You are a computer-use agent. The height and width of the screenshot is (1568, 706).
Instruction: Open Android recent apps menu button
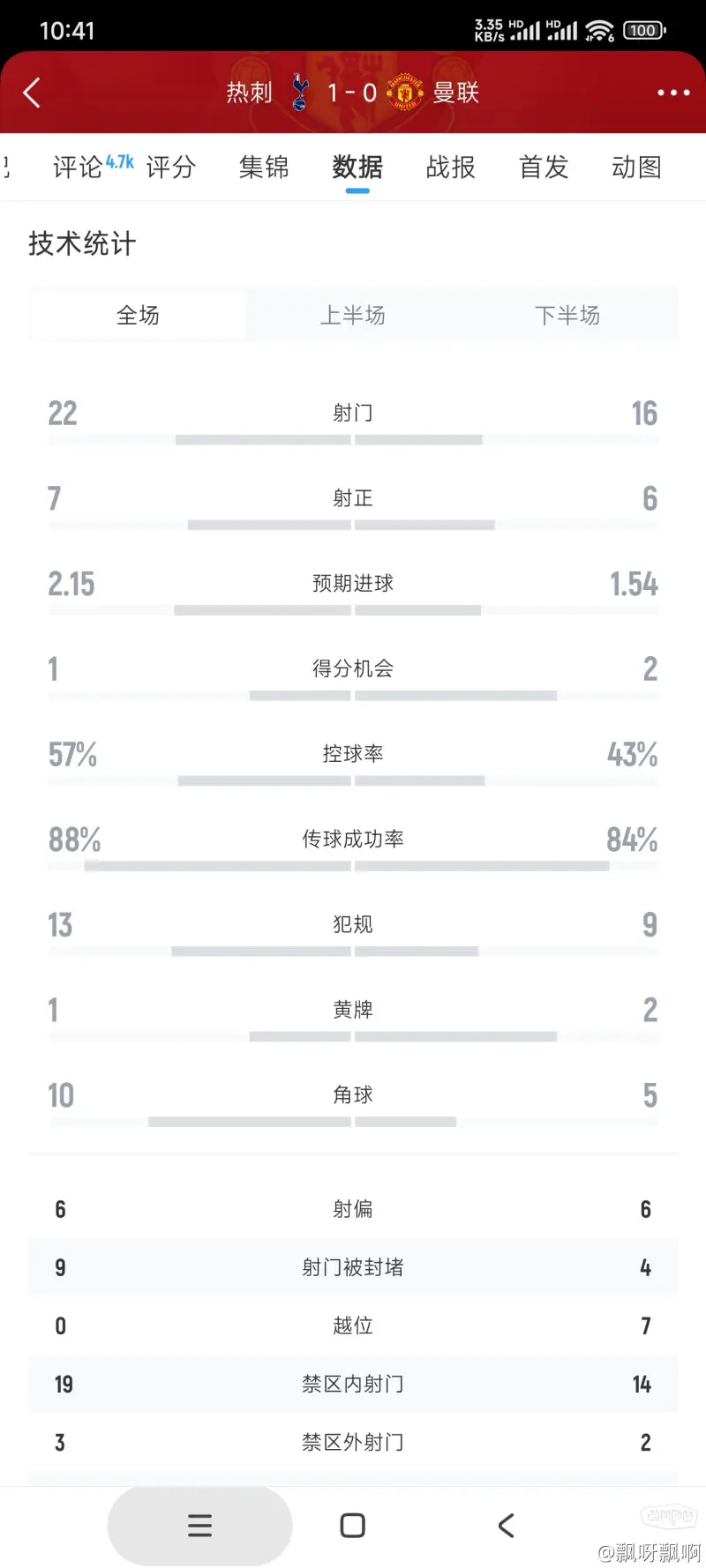click(x=200, y=1526)
